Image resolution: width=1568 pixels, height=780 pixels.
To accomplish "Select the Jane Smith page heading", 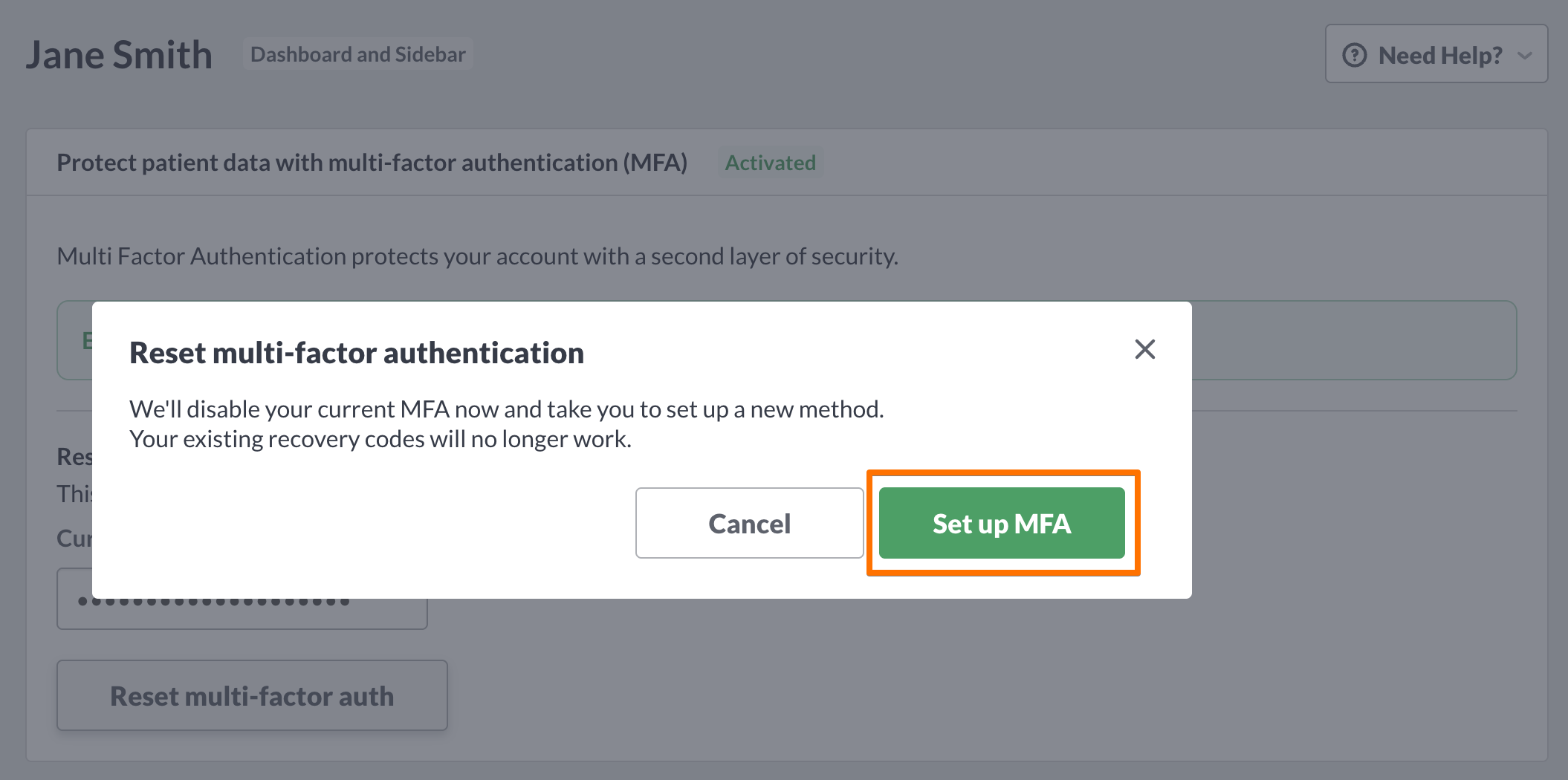I will coord(119,55).
